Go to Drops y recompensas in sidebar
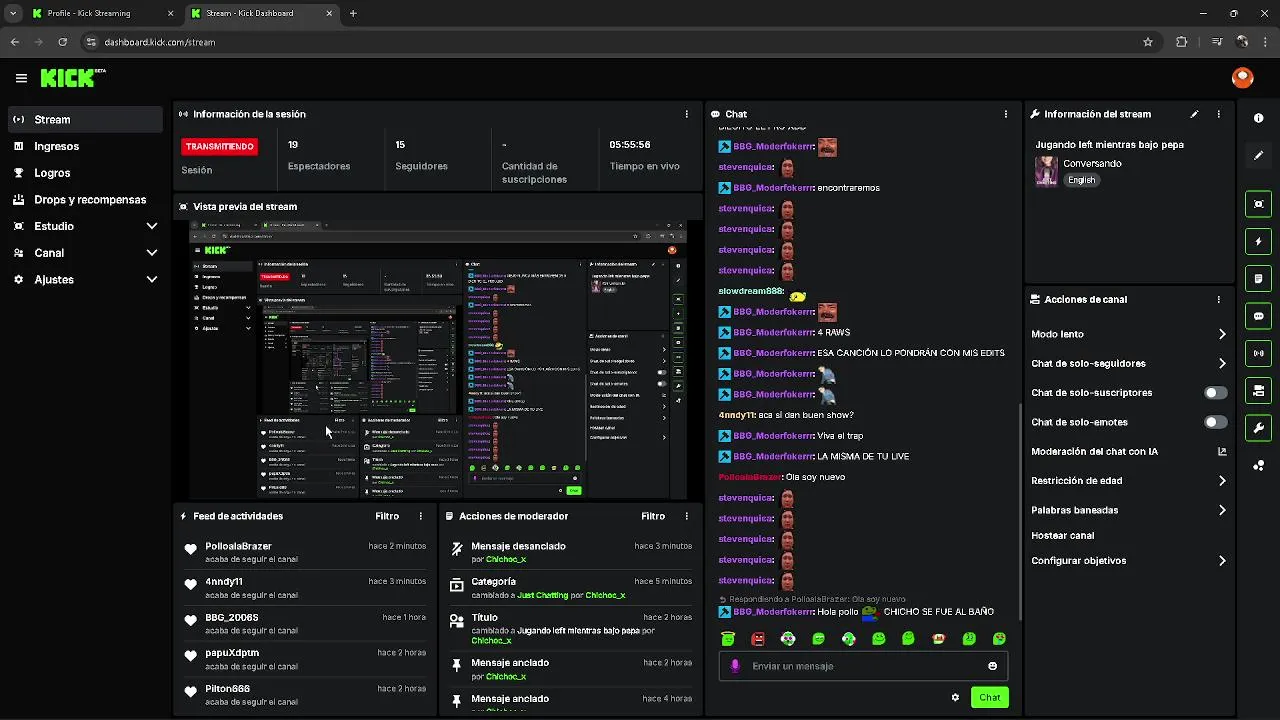 [85, 199]
